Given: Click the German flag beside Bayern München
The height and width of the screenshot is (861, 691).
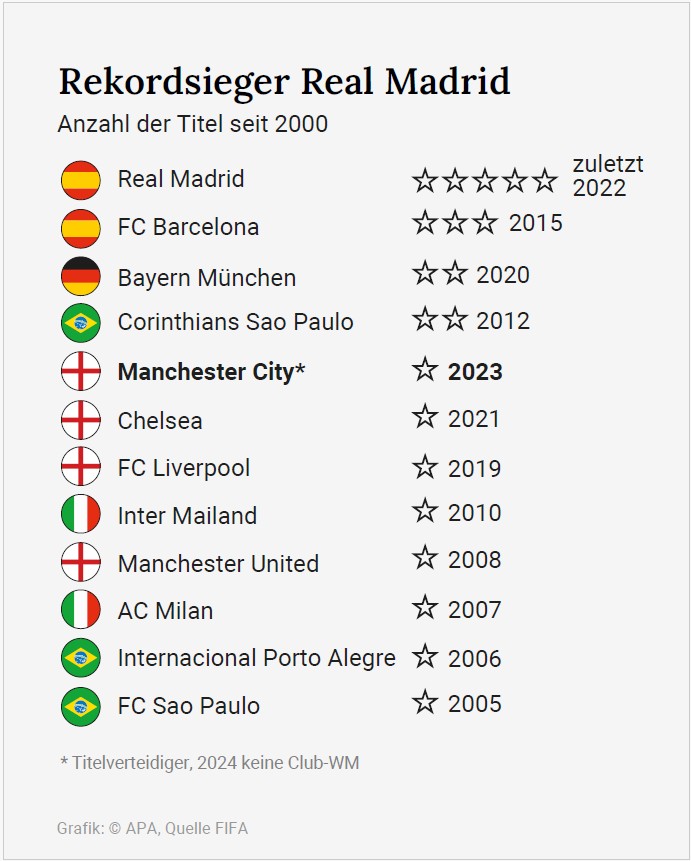Looking at the screenshot, I should tap(80, 277).
